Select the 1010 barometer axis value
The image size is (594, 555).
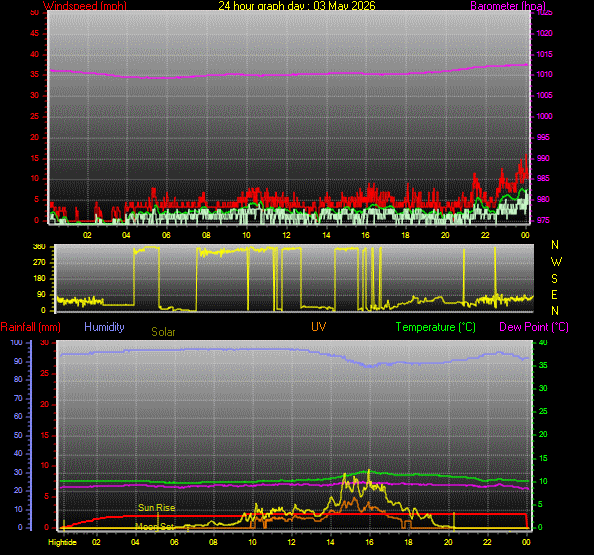[x=544, y=75]
